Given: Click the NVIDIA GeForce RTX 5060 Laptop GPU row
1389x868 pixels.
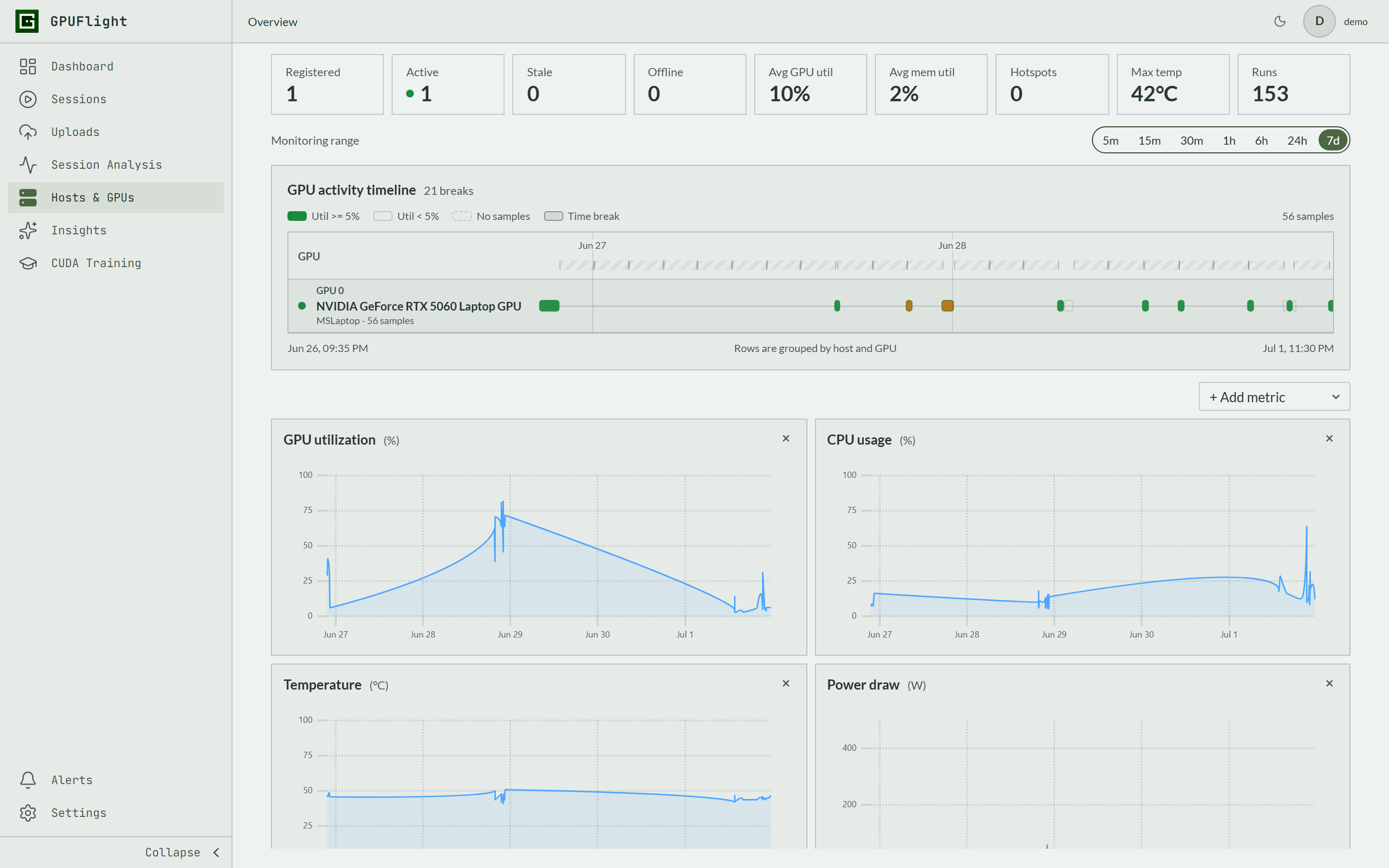Looking at the screenshot, I should point(810,306).
